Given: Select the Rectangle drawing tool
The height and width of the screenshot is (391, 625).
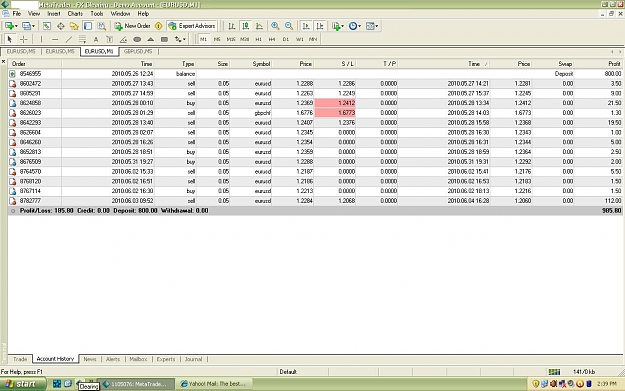Looking at the screenshot, I should tap(164, 39).
